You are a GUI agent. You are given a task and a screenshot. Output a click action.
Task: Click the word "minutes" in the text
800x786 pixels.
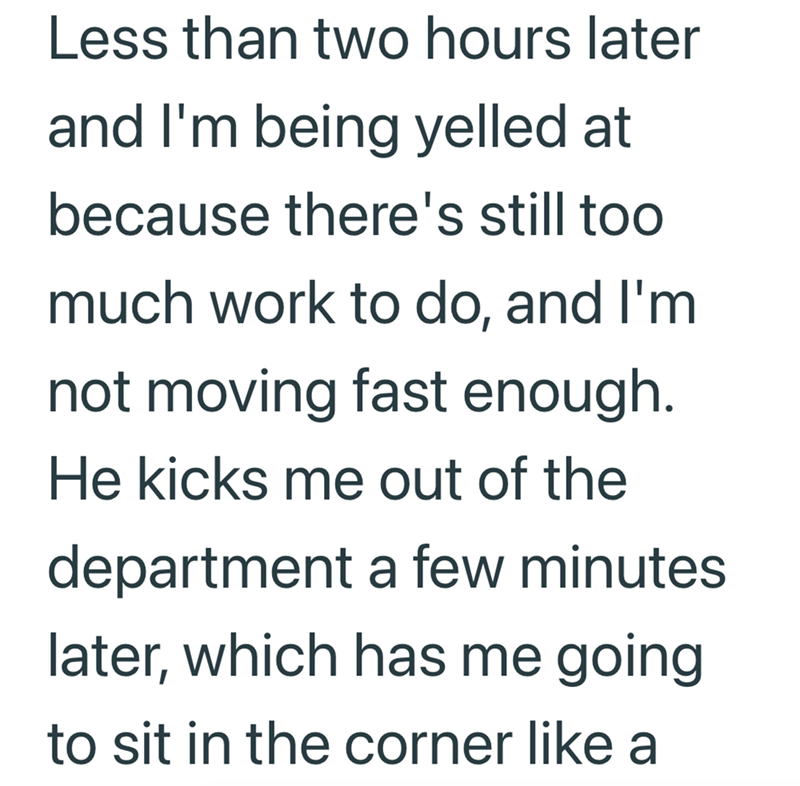[622, 567]
